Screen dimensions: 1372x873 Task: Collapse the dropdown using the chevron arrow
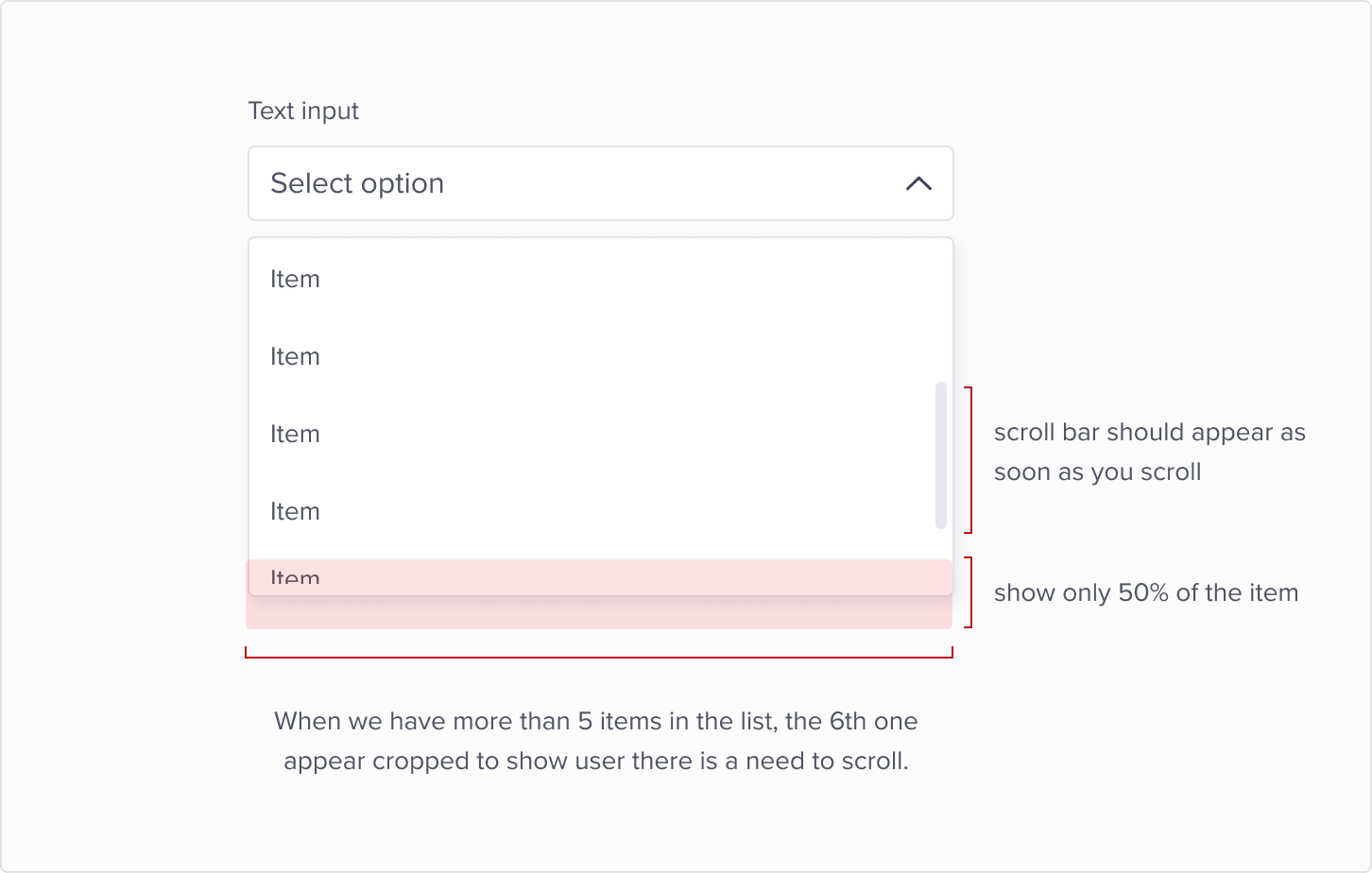pos(918,183)
